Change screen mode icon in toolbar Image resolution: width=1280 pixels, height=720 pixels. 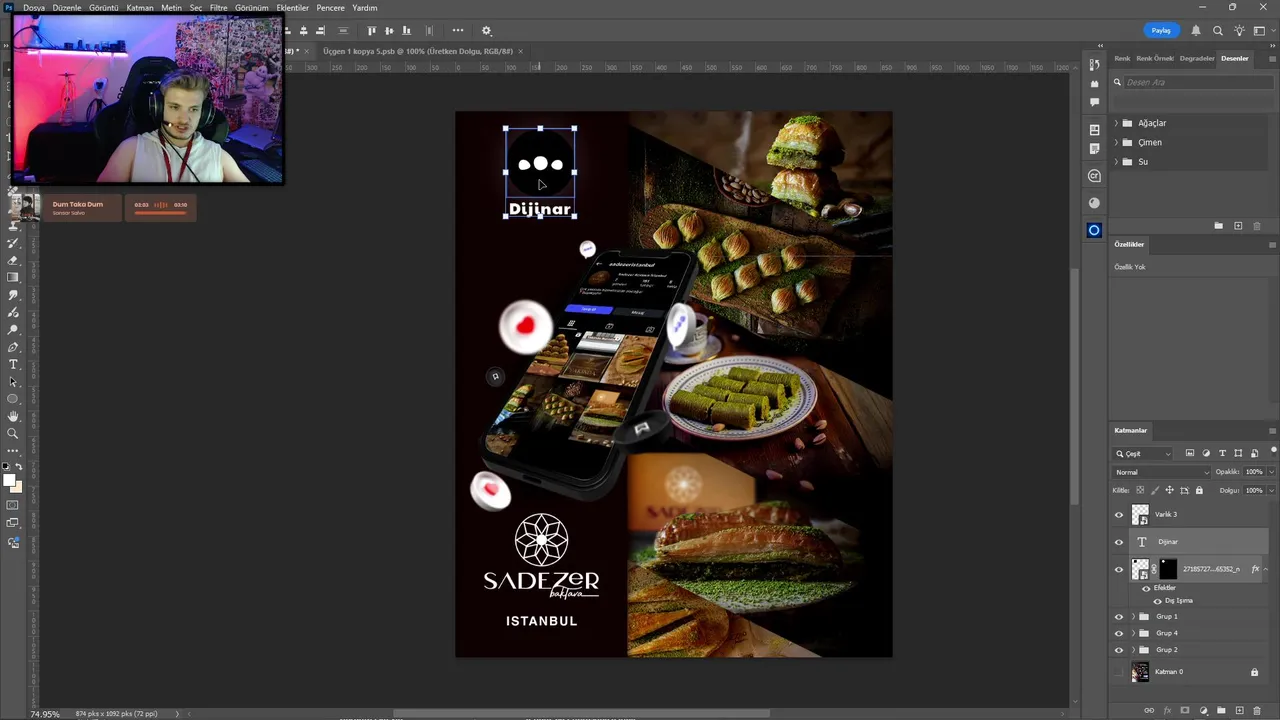[x=13, y=524]
